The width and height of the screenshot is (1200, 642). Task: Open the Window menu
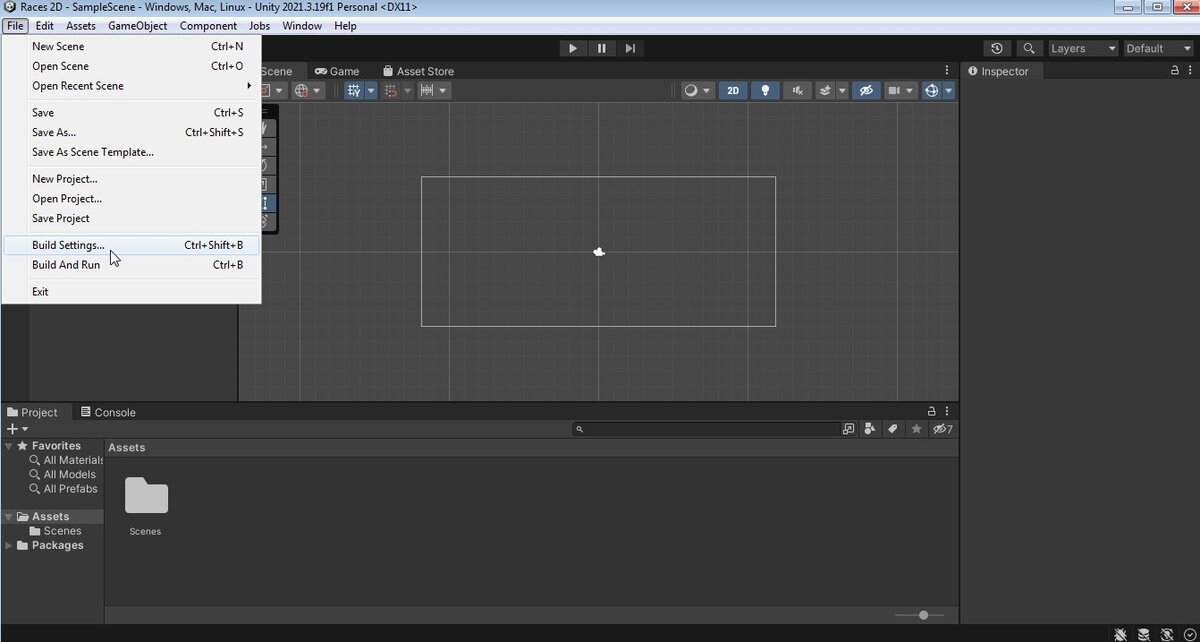[x=302, y=26]
